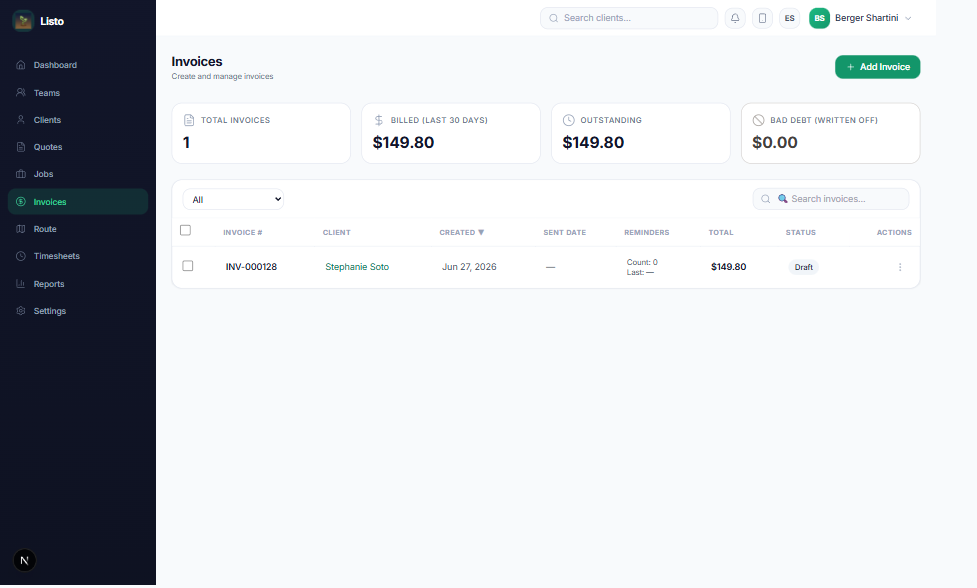Click the $149.80 total in invoice row

point(728,267)
